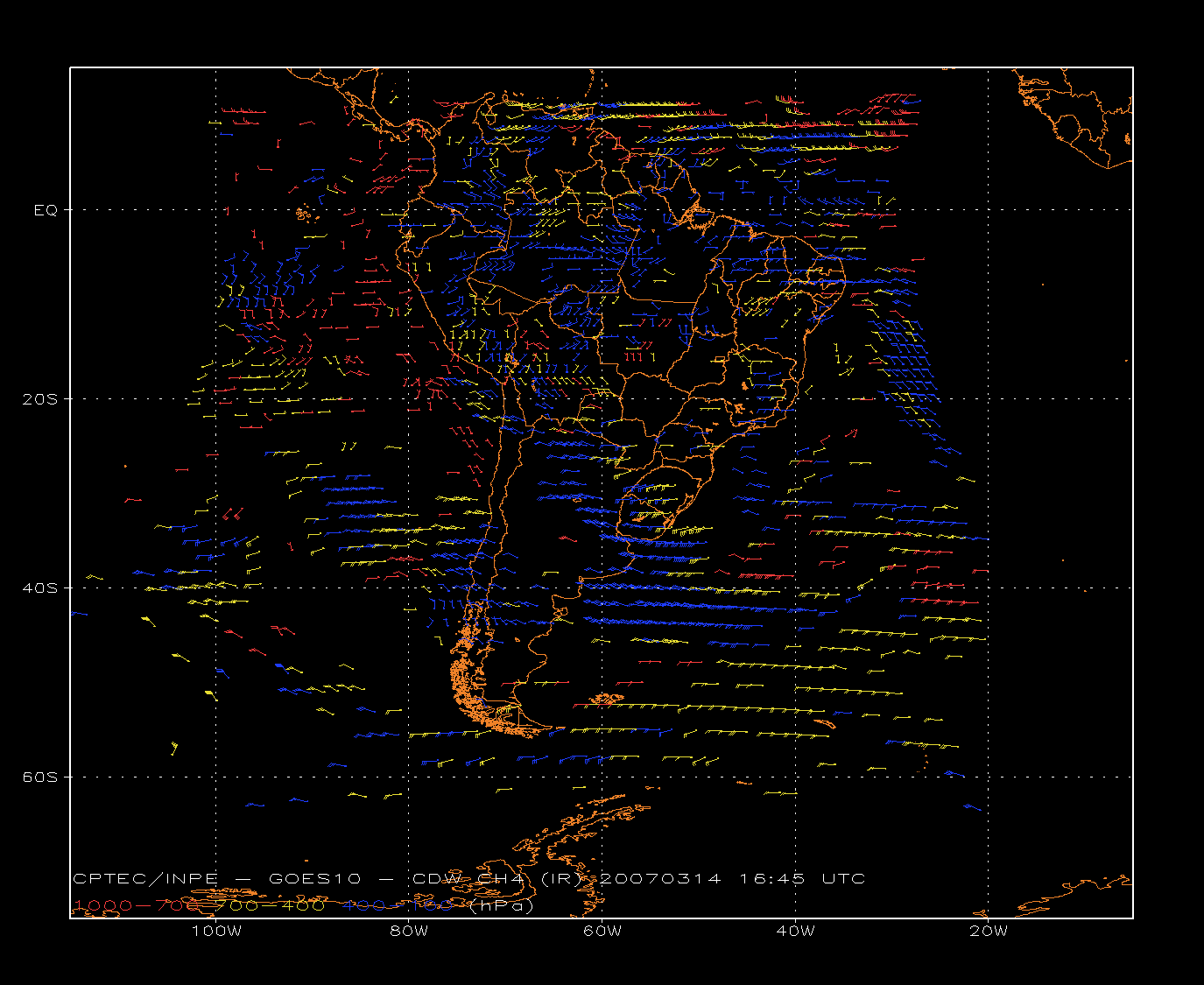Click the blue 400-100 legend entry

(398, 905)
